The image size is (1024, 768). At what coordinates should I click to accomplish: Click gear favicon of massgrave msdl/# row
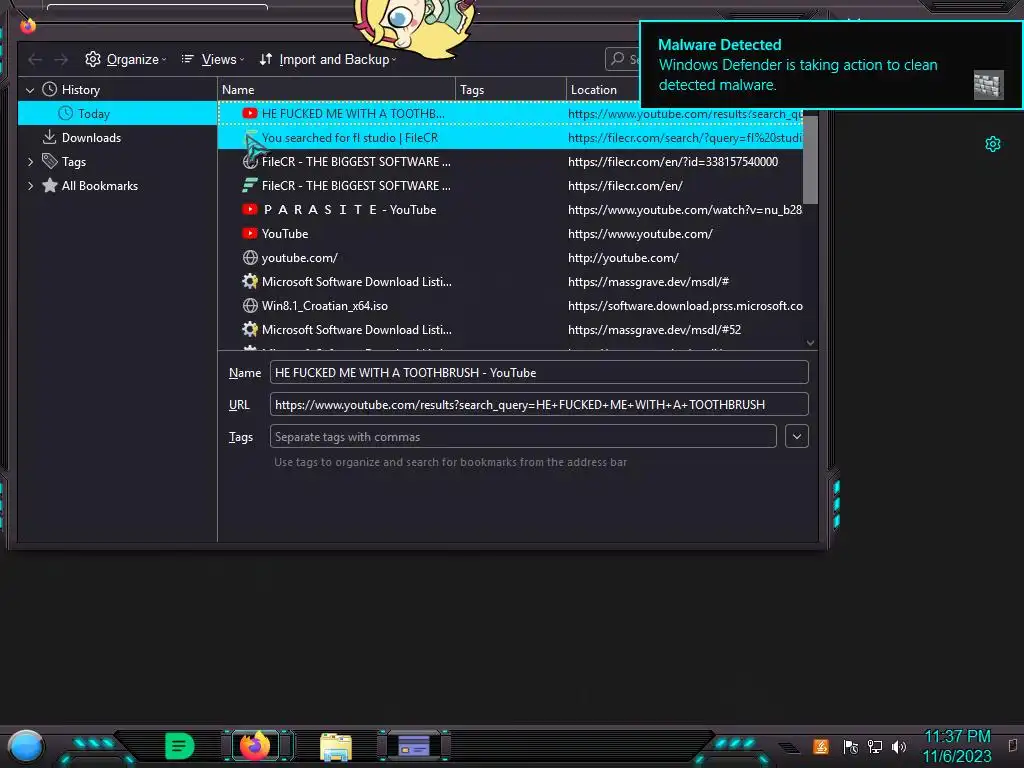[x=249, y=282]
